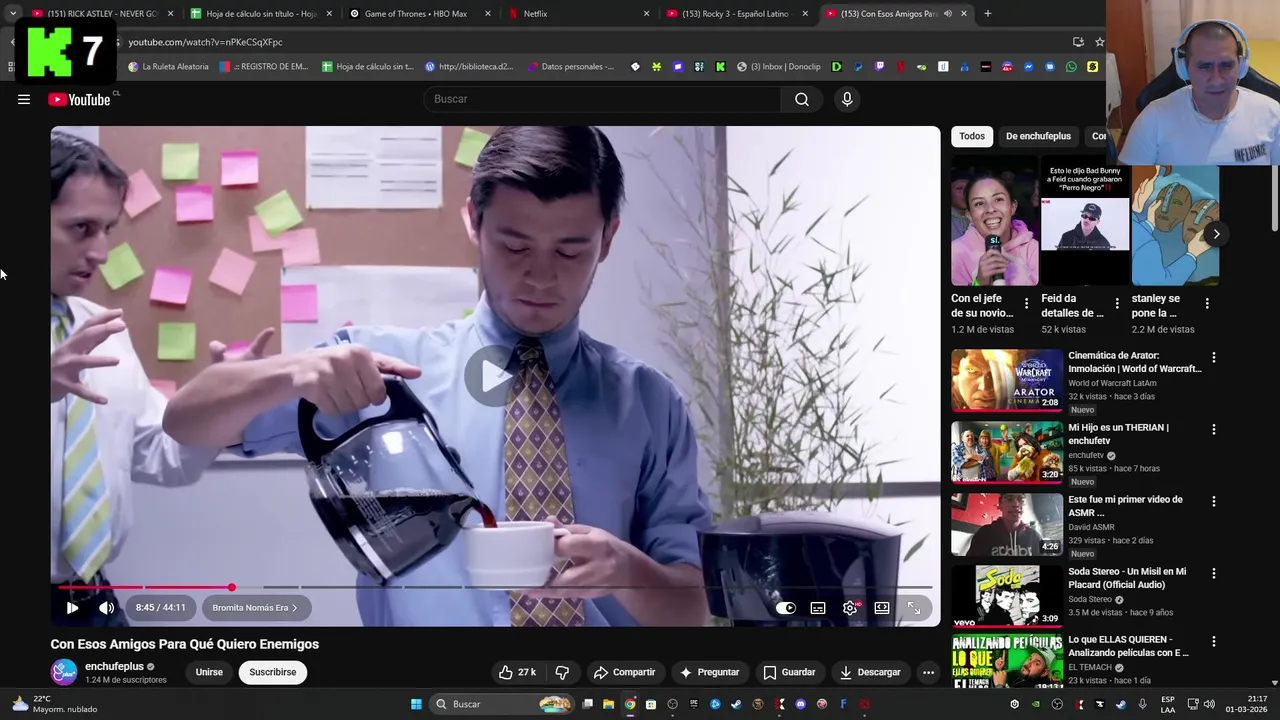Open Discord from the taskbar

pos(801,704)
